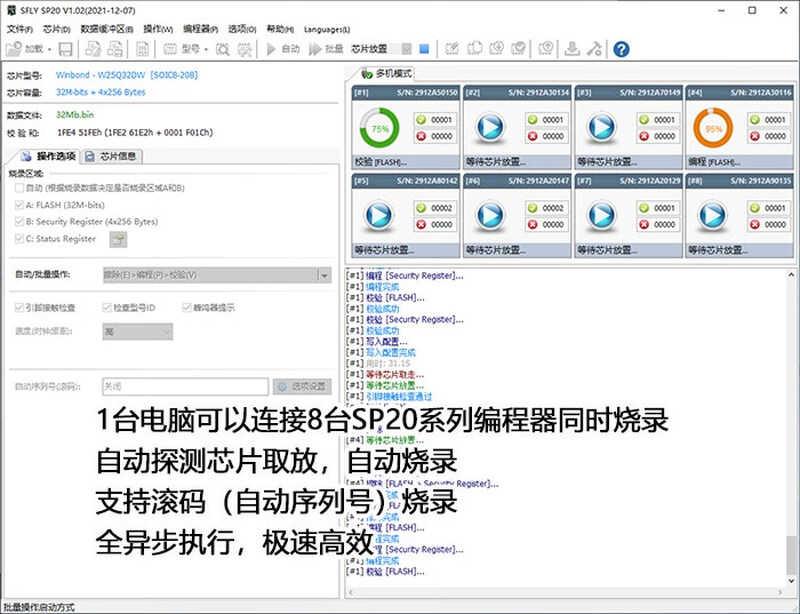800x614 pixels.
Task: Click the 75% progress ring on programmer #1
Action: point(380,129)
